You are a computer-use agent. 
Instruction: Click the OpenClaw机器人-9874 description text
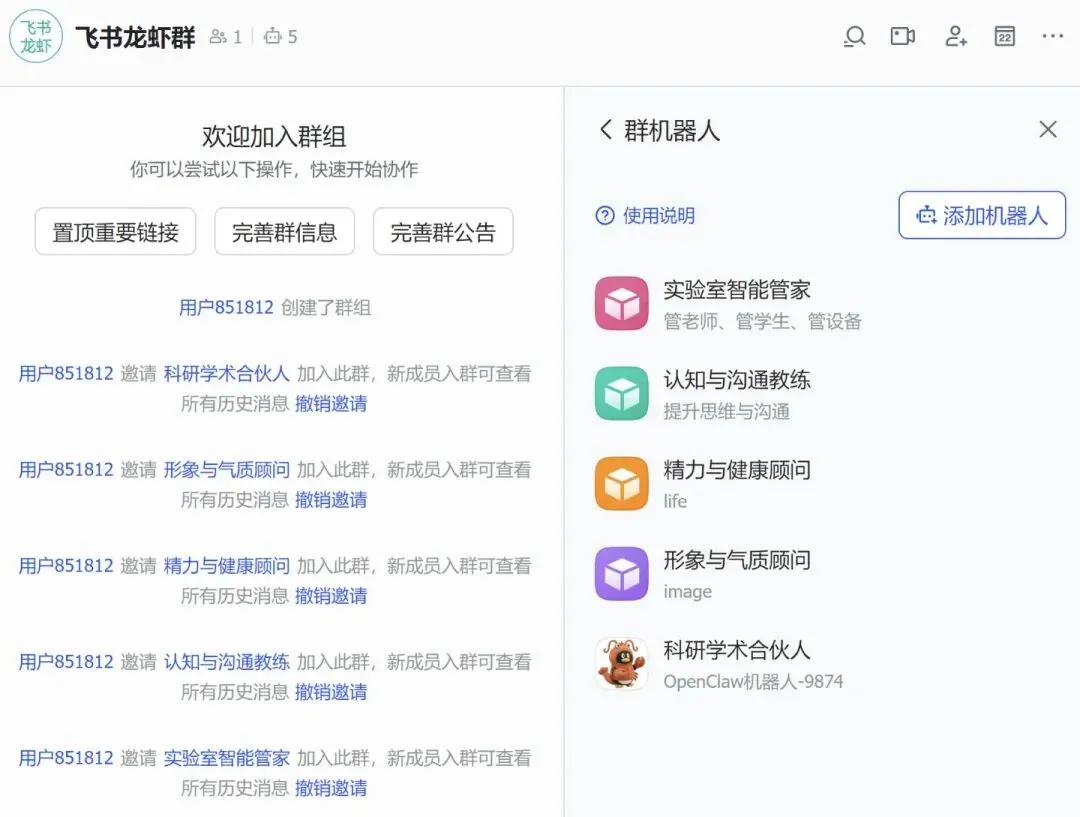coord(753,681)
